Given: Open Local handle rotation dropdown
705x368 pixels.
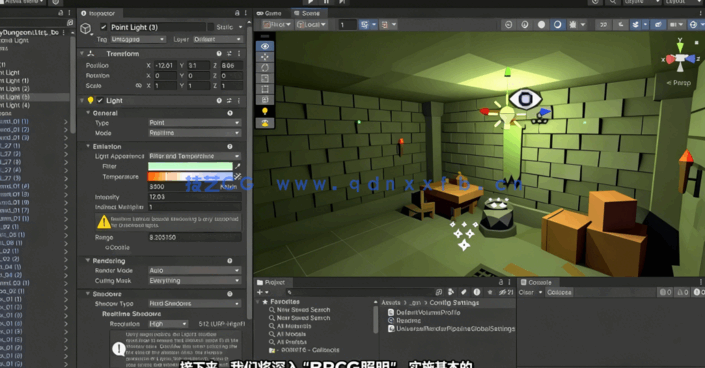Looking at the screenshot, I should 311,25.
